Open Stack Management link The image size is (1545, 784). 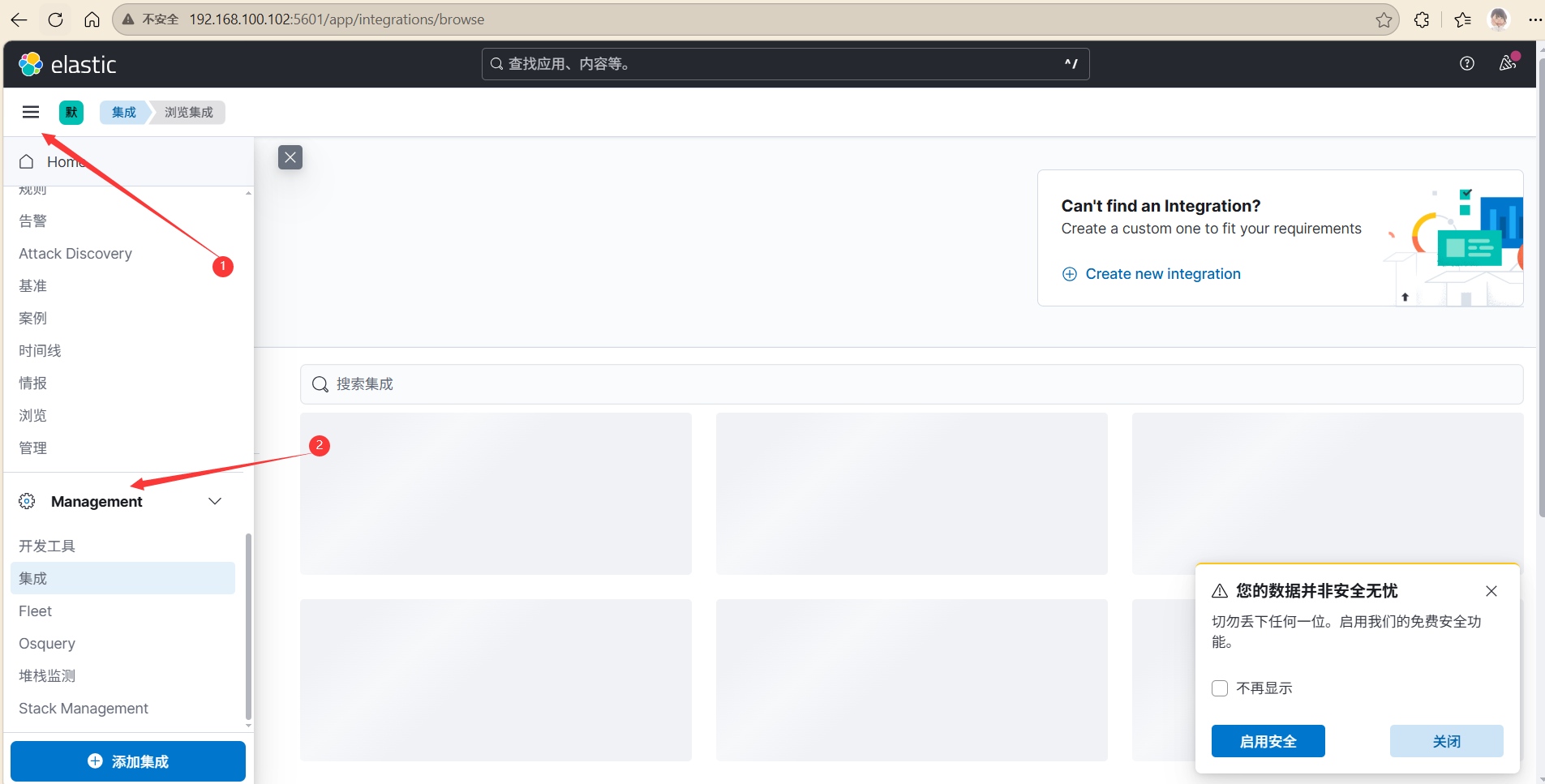pos(84,708)
